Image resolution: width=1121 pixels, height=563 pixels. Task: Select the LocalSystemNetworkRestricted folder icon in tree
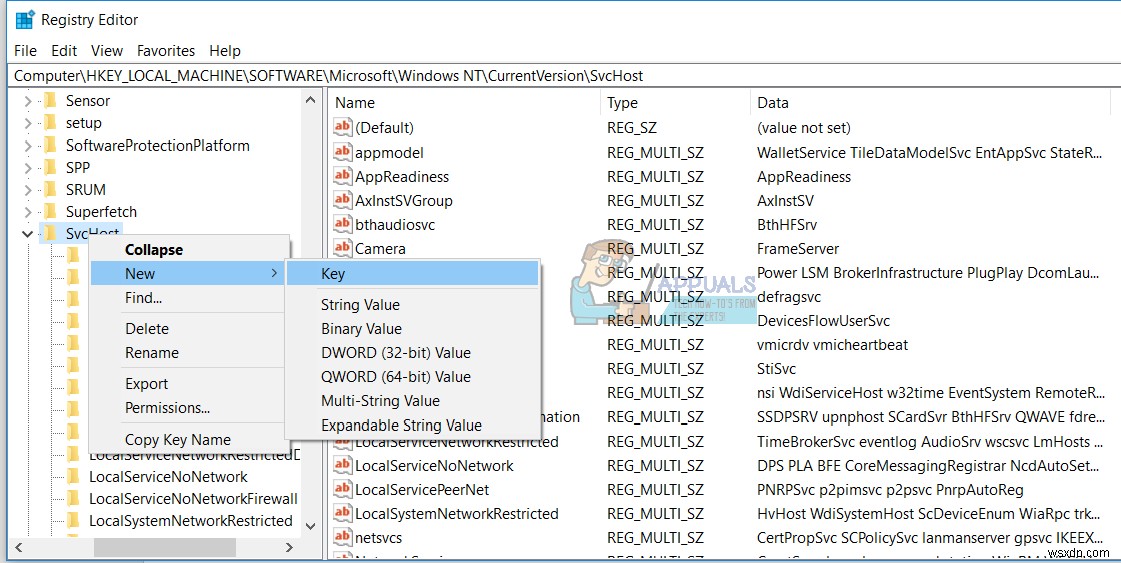(73, 520)
